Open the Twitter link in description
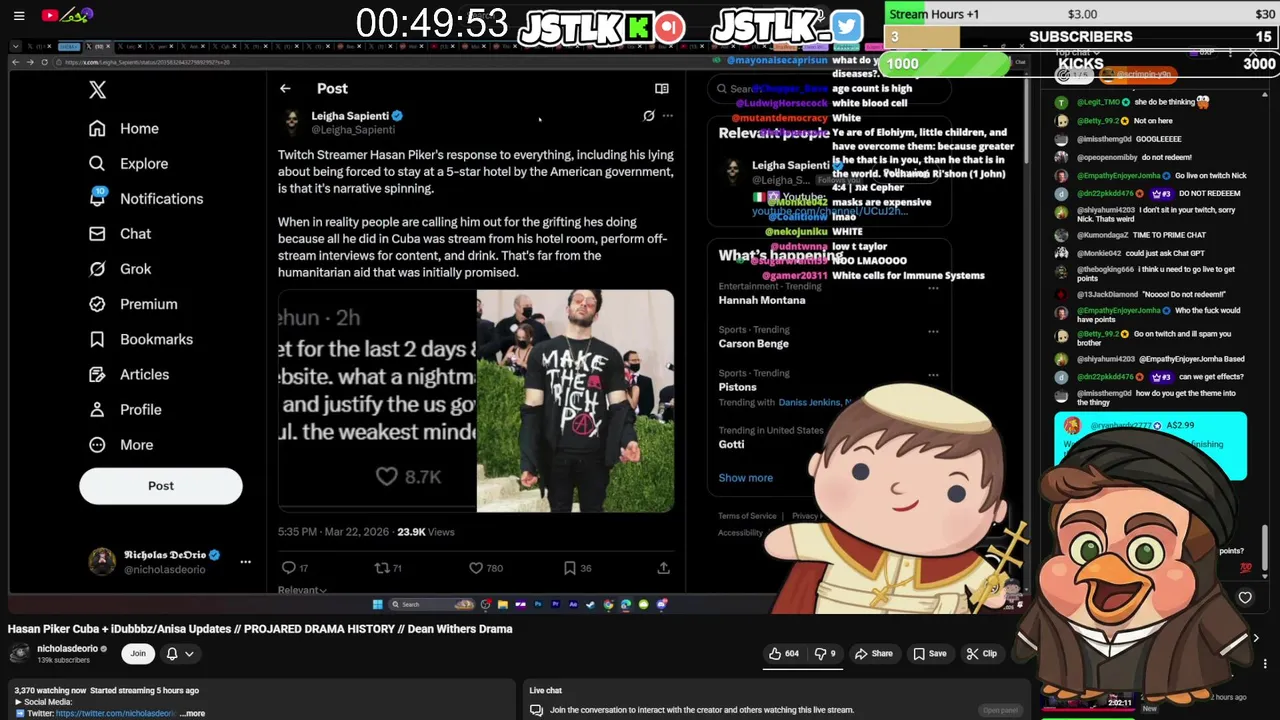The height and width of the screenshot is (720, 1280). pyautogui.click(x=115, y=714)
